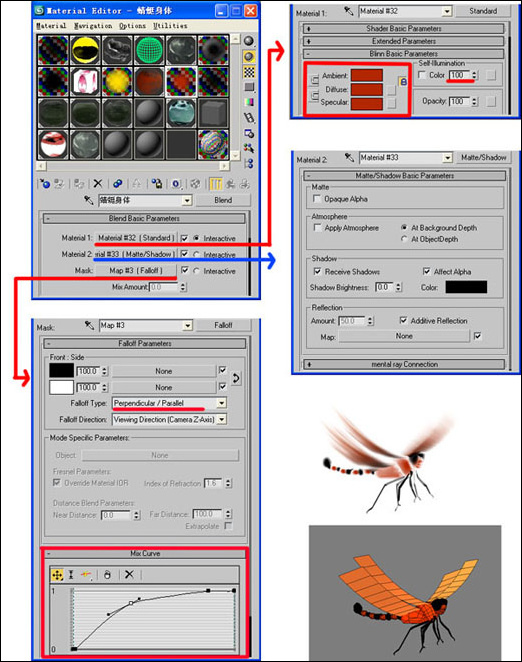The height and width of the screenshot is (662, 522).
Task: Enable the Apply Atmosphere checkbox
Action: pyautogui.click(x=317, y=228)
